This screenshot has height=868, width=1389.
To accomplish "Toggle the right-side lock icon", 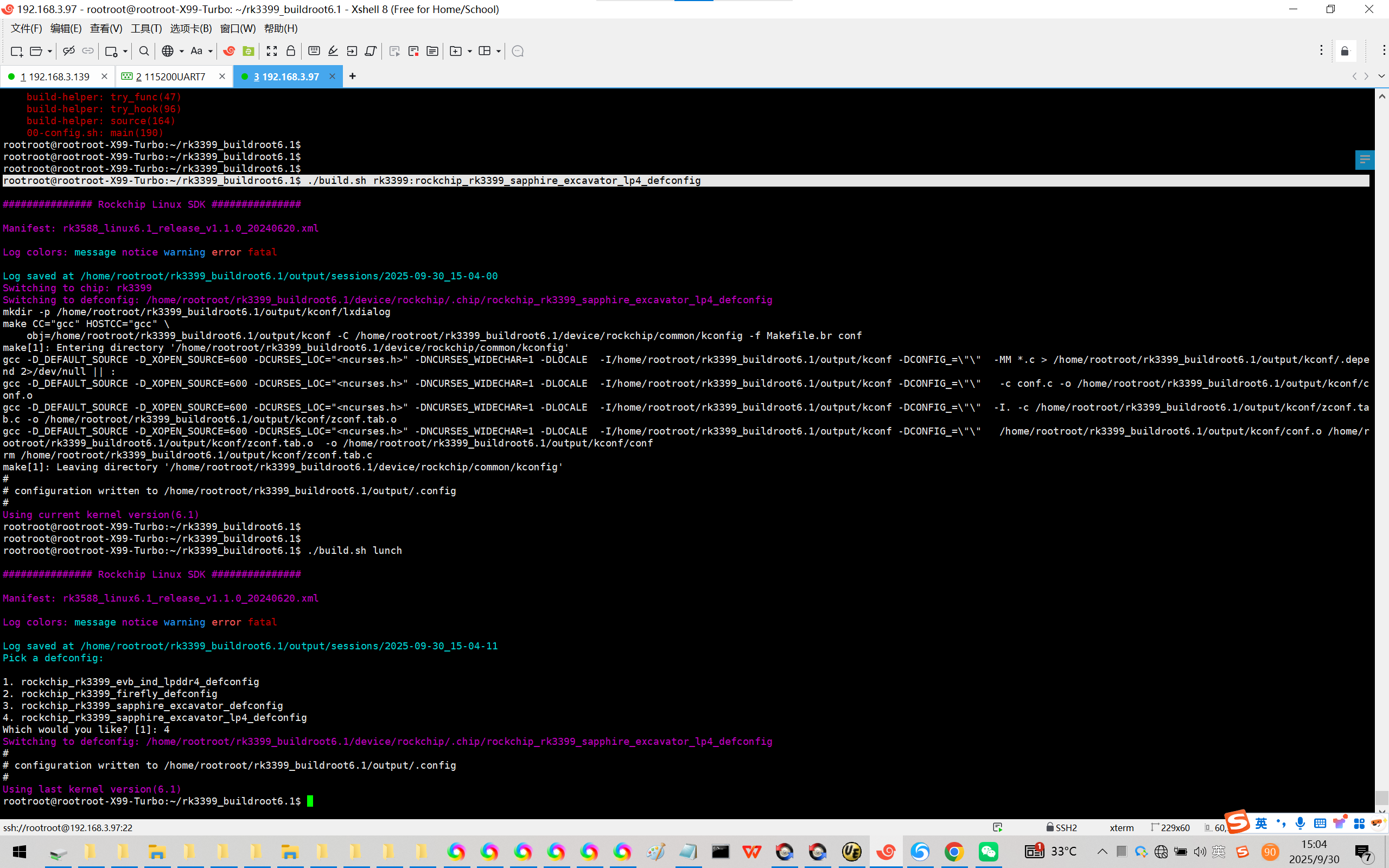I will tap(1345, 51).
